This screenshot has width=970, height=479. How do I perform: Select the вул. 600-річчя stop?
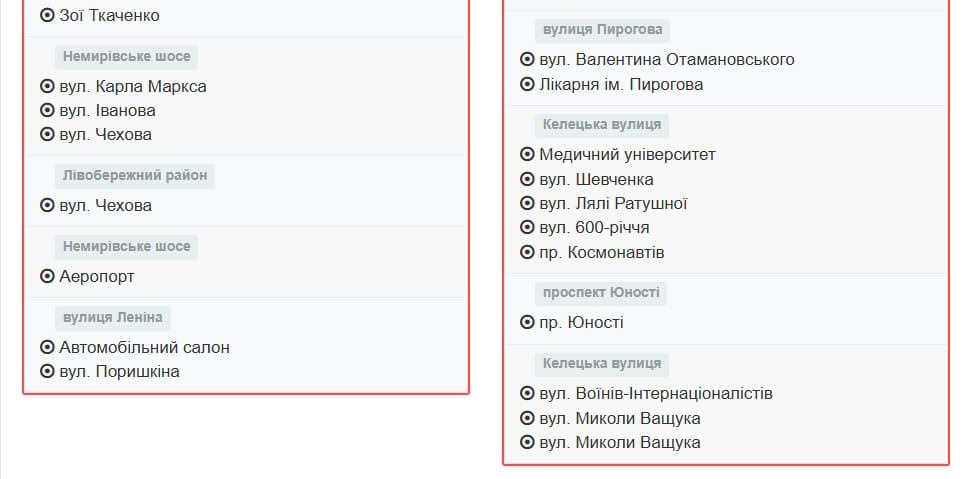tap(594, 227)
